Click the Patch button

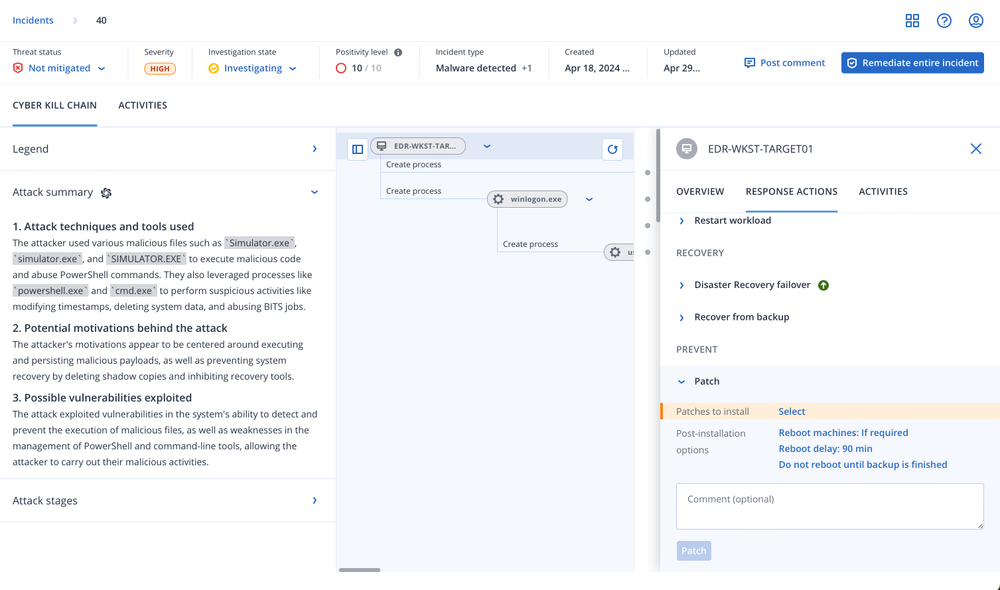(694, 550)
